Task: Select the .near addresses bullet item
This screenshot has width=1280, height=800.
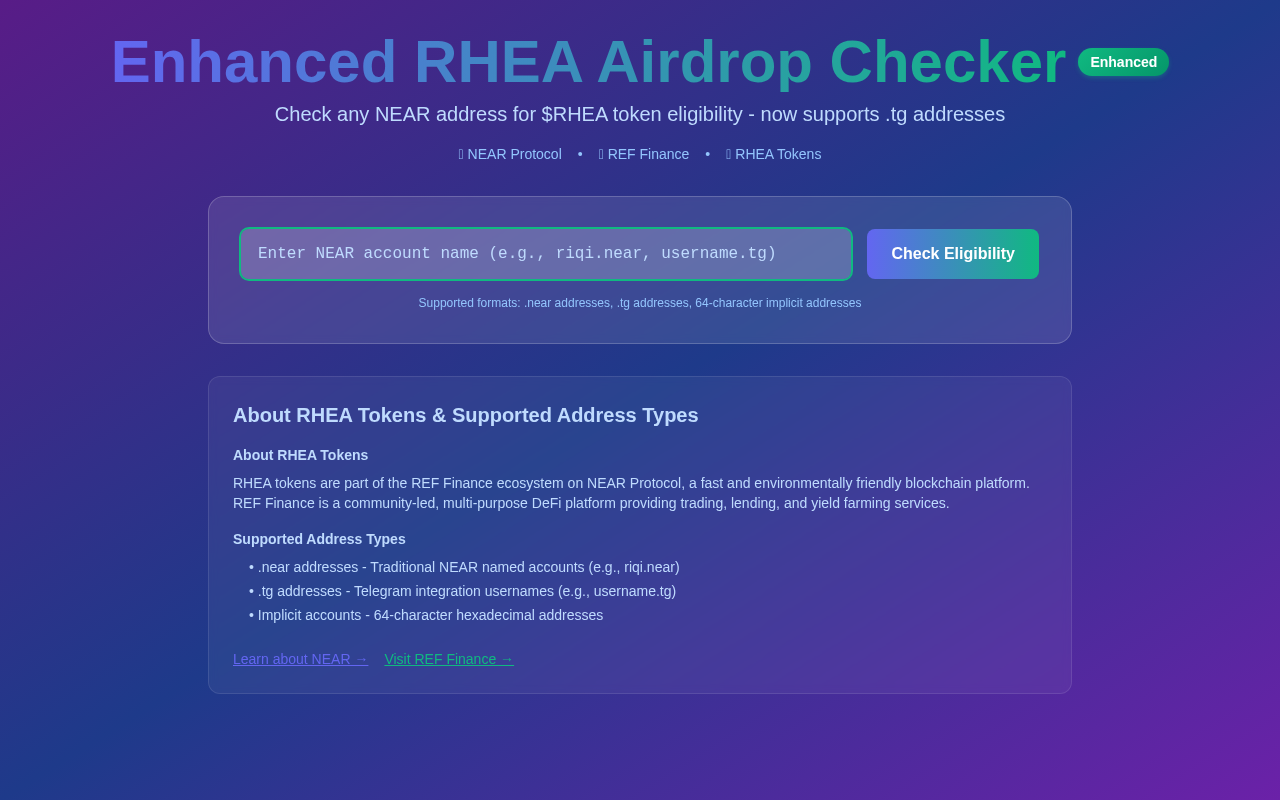Action: coord(464,566)
